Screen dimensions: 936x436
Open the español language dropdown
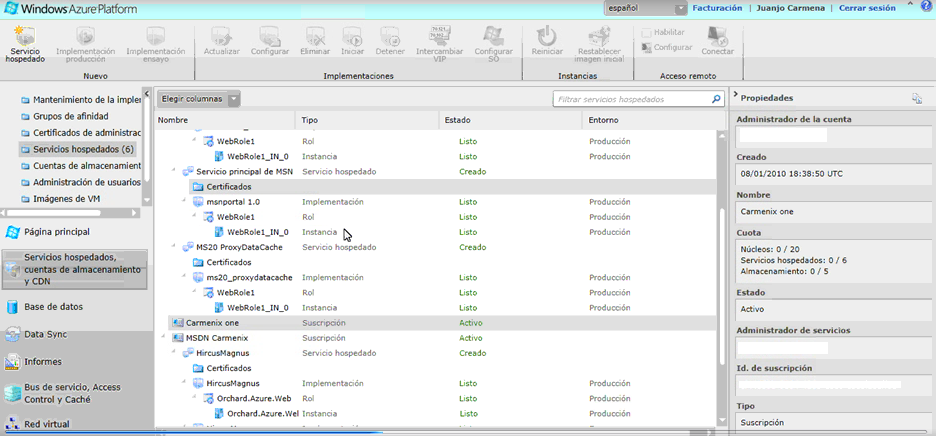click(x=646, y=8)
